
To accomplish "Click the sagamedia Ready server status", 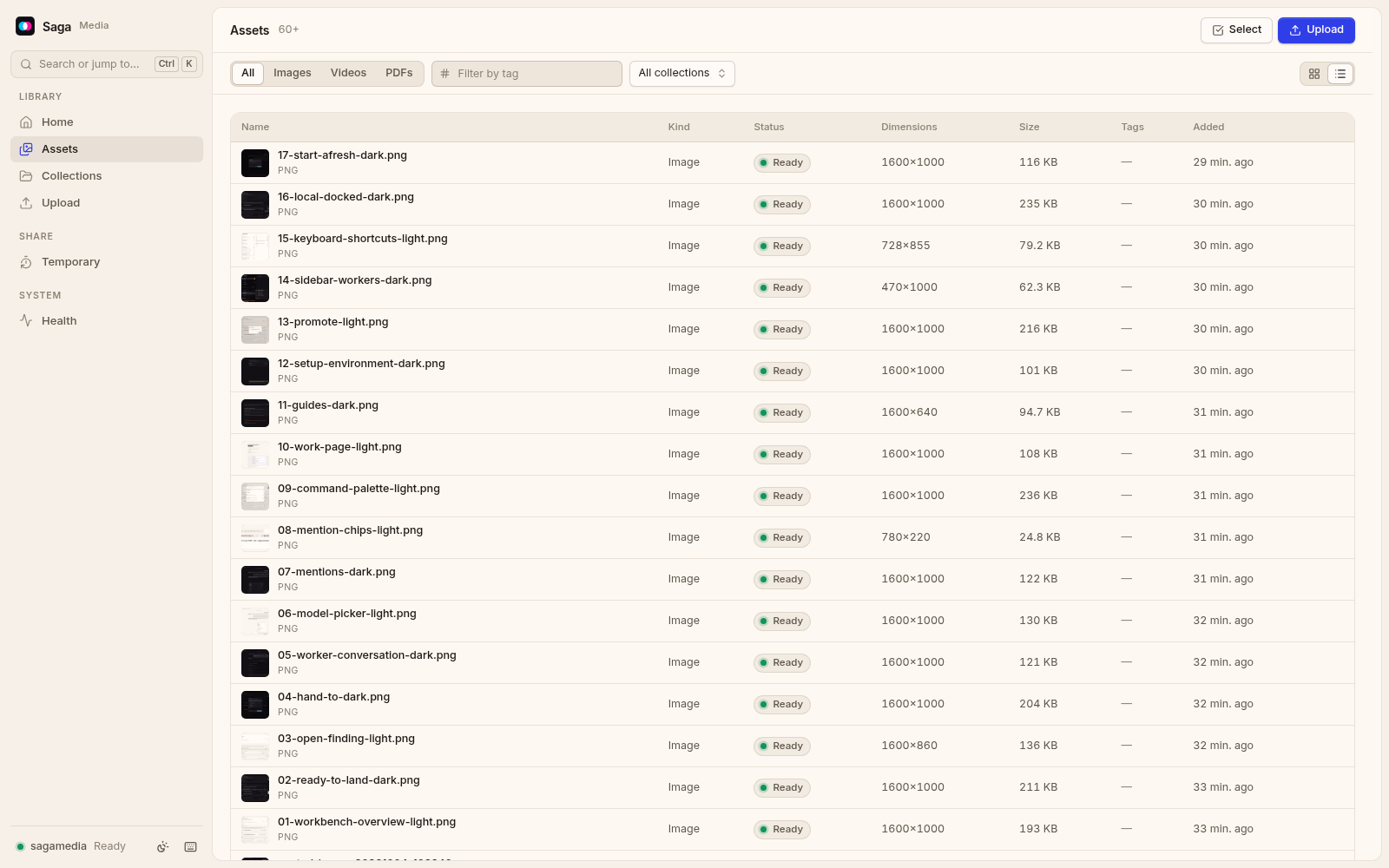I will point(71,847).
